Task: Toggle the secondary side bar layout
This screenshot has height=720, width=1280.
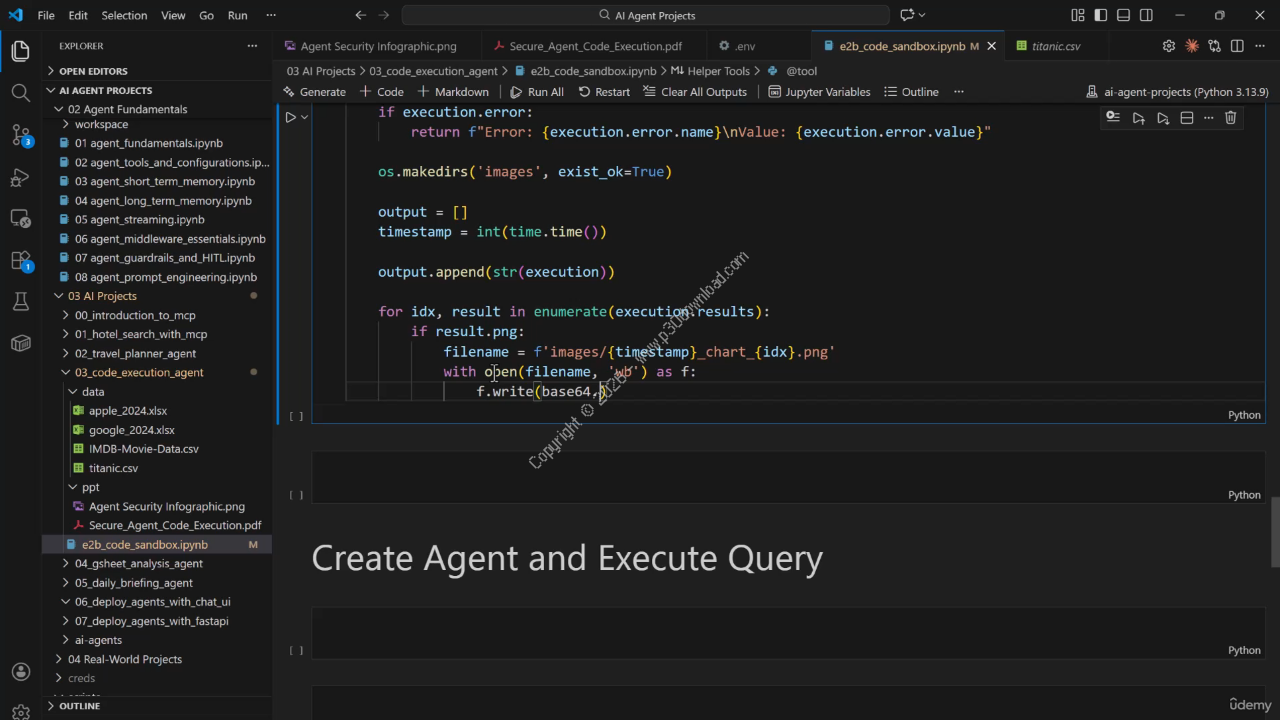Action: pos(1147,15)
